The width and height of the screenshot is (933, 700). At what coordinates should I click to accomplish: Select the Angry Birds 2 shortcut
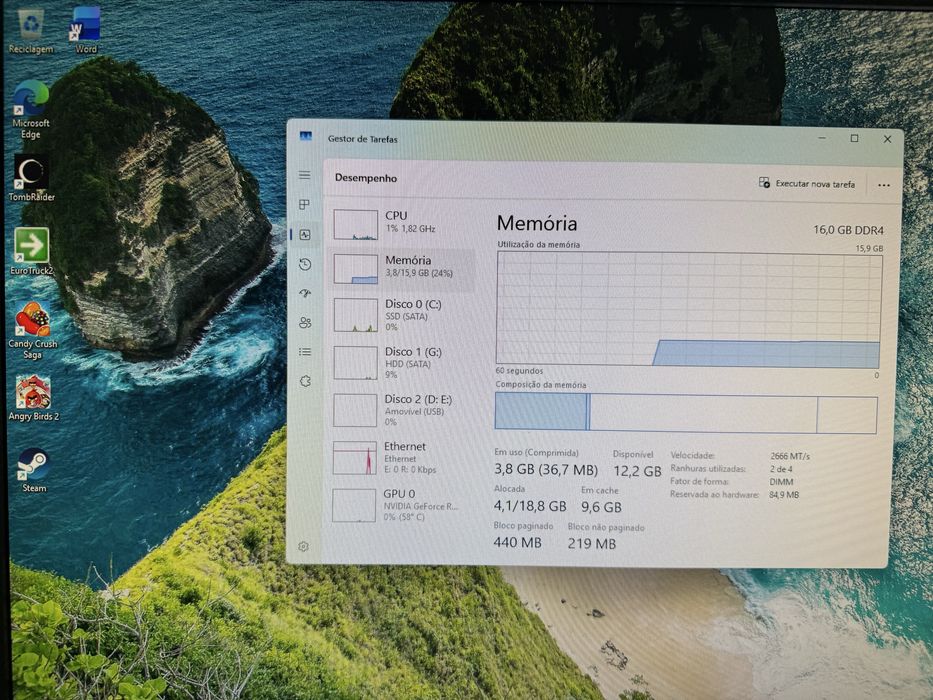33,398
